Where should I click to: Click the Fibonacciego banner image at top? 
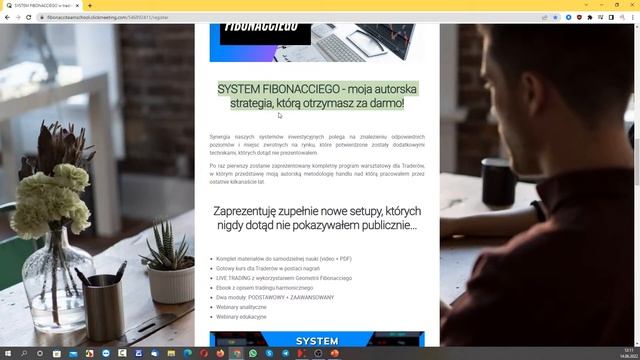(317, 42)
